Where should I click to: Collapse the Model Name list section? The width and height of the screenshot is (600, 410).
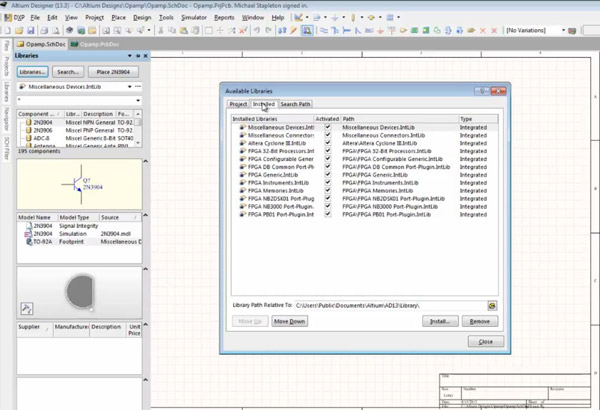[x=145, y=215]
